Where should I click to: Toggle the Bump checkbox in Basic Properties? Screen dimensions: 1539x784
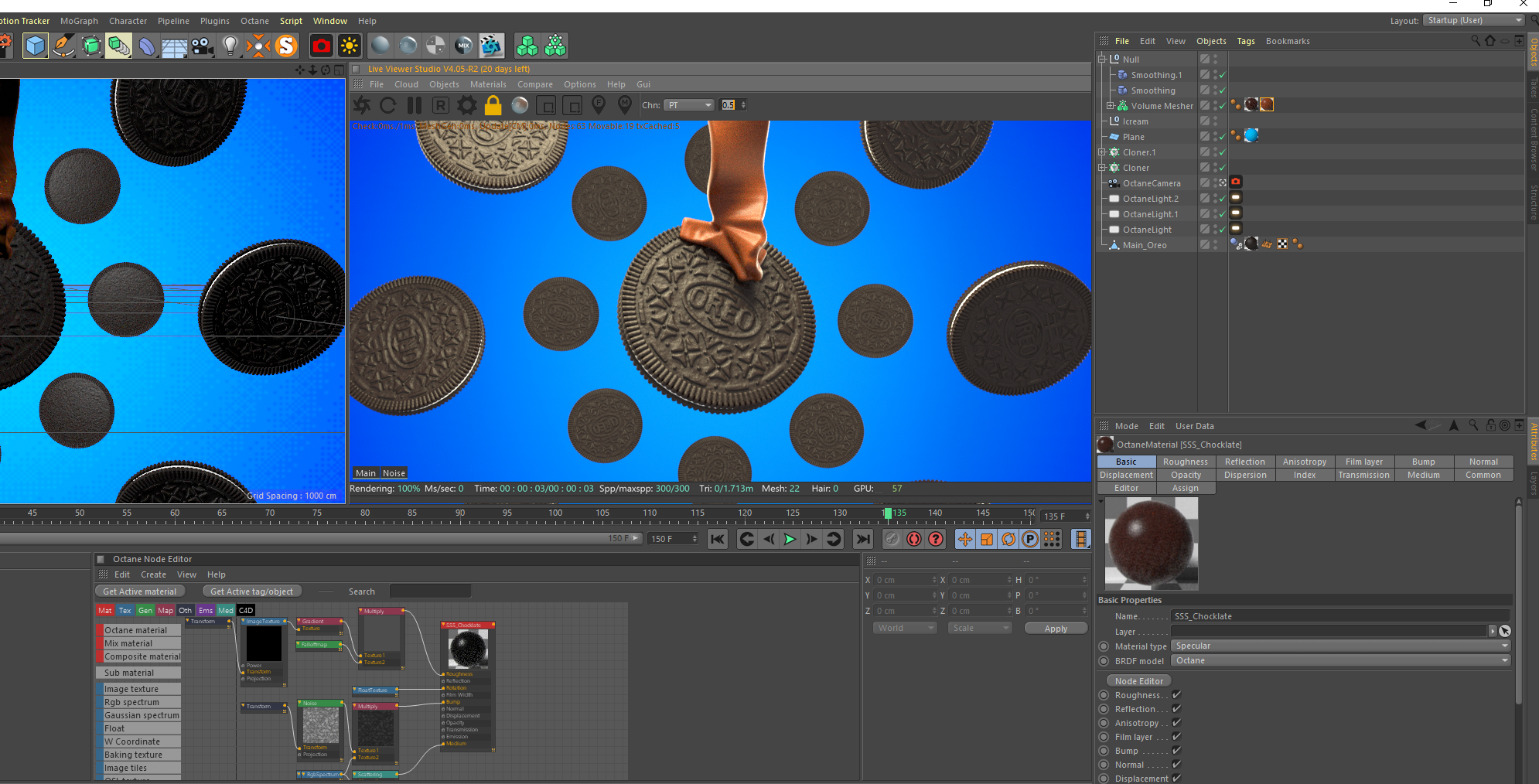tap(1176, 751)
